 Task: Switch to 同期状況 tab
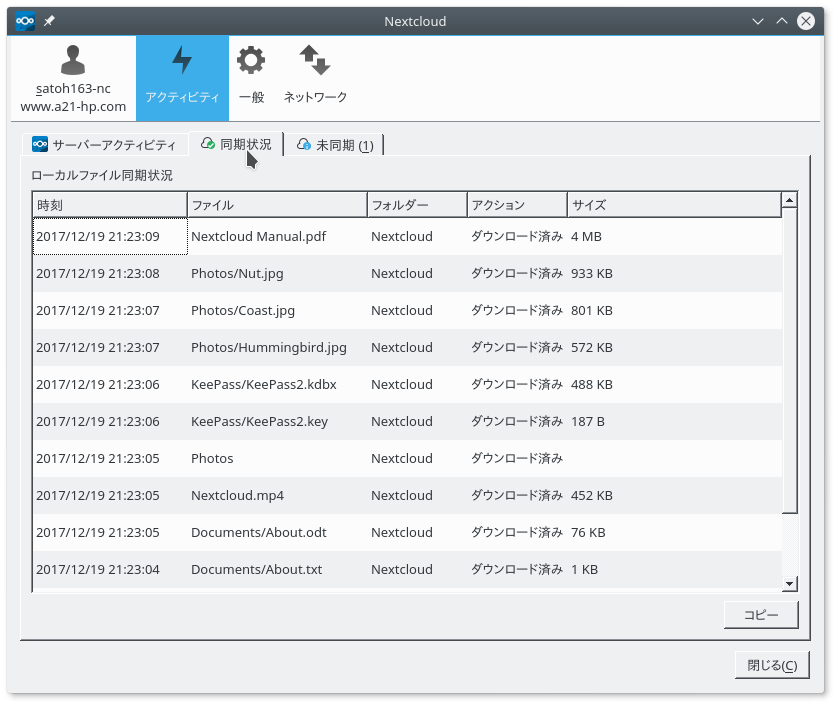pos(236,144)
